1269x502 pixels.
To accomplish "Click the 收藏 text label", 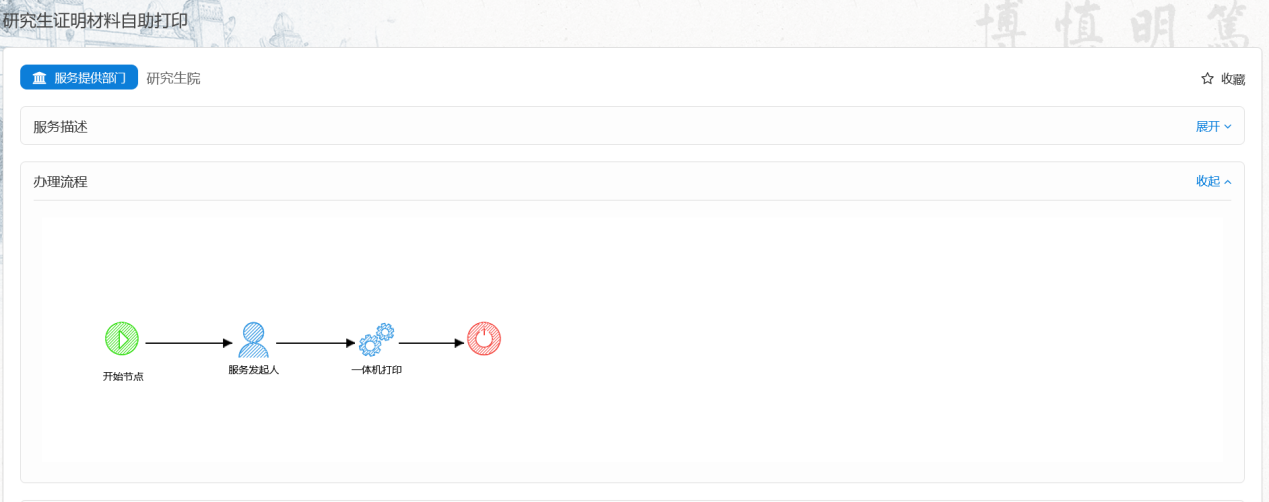I will (x=1233, y=79).
